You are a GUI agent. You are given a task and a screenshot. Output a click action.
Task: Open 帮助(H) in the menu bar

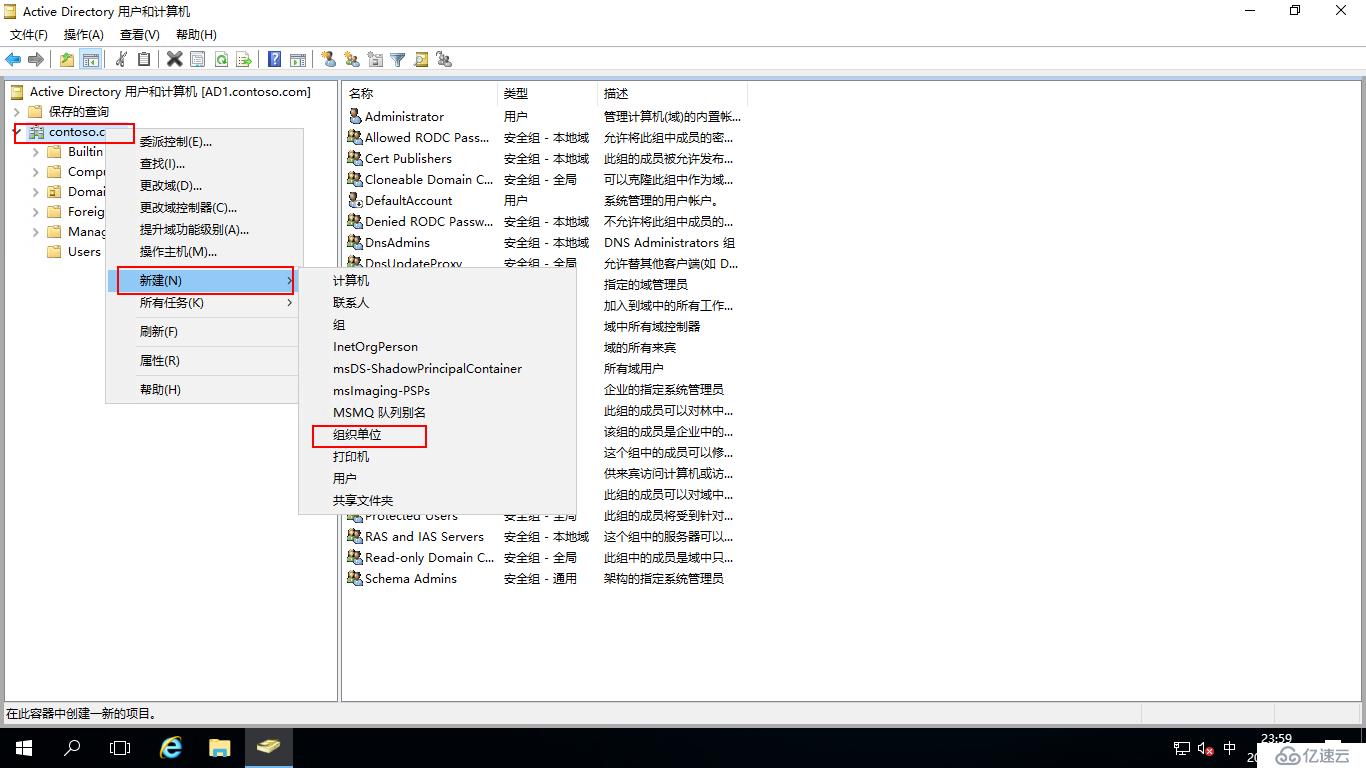click(x=196, y=35)
